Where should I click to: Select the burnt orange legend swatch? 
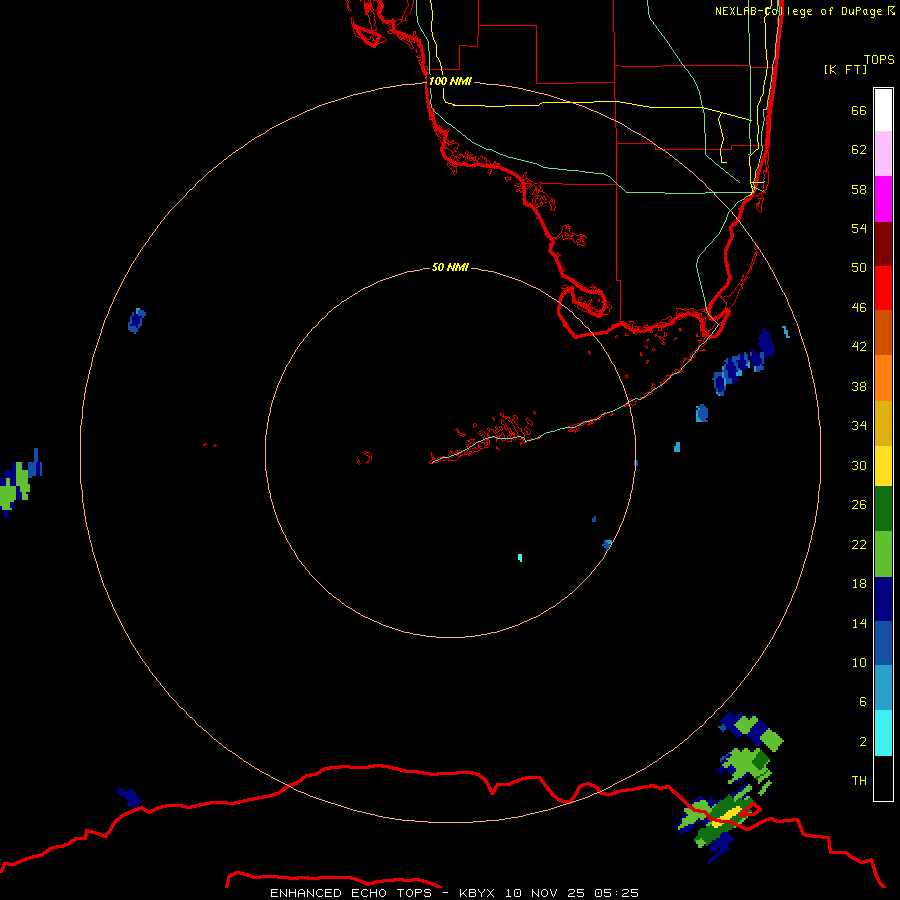click(883, 333)
